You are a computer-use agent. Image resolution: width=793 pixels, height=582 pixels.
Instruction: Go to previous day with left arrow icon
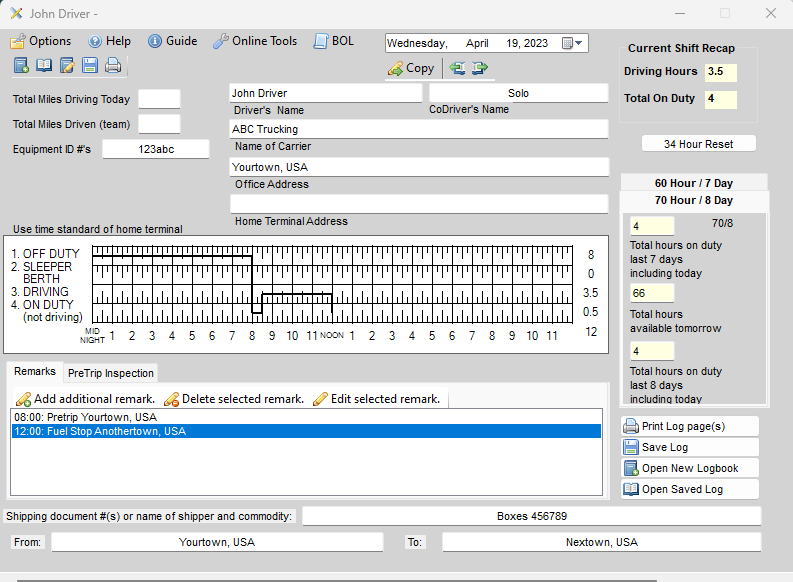pyautogui.click(x=458, y=68)
